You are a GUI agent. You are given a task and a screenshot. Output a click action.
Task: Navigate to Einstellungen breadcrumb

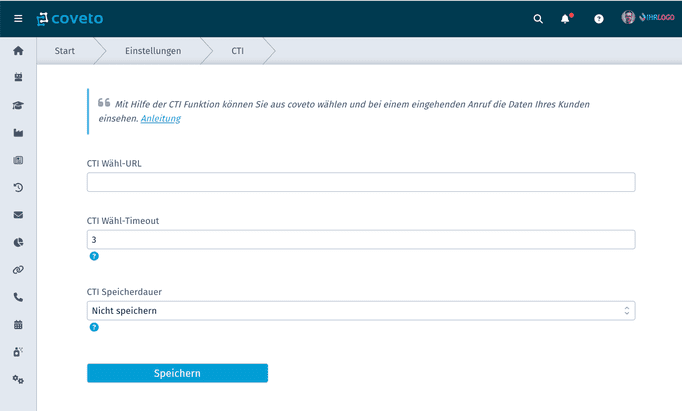pyautogui.click(x=153, y=51)
